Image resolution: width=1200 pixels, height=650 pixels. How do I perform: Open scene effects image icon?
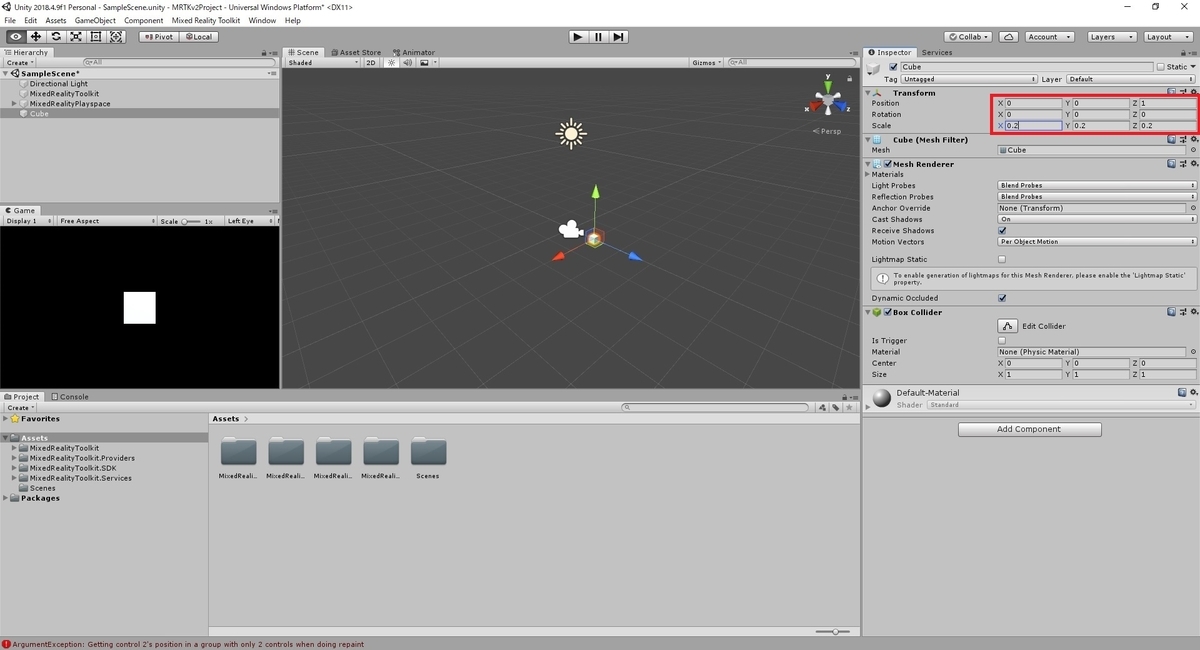click(x=424, y=62)
